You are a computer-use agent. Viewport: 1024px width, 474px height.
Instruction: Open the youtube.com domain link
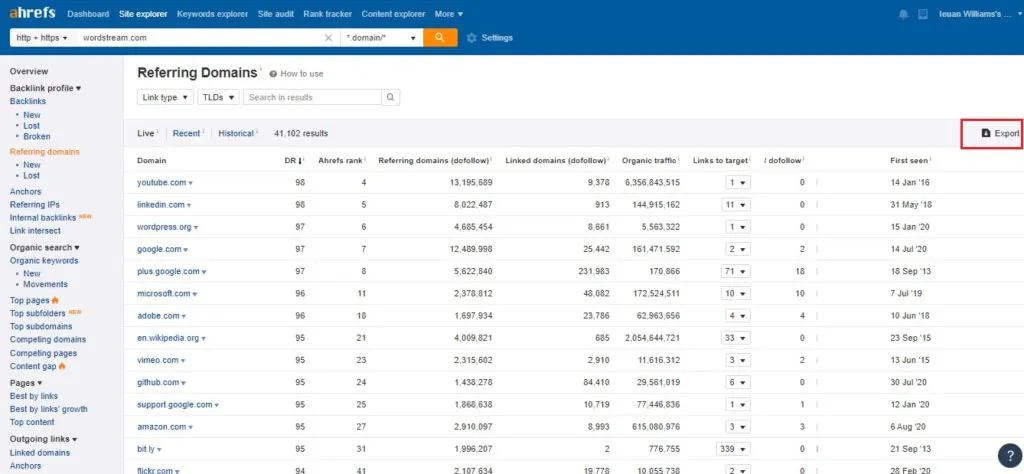(x=161, y=182)
